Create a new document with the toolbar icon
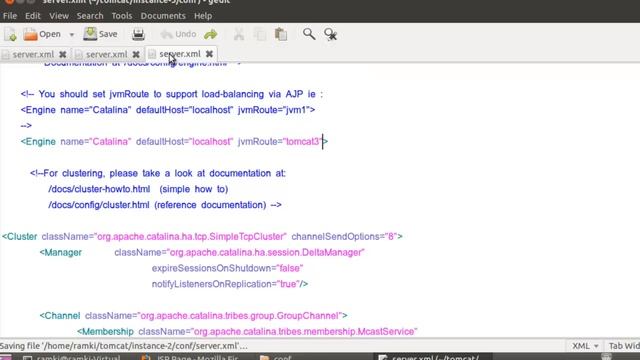The height and width of the screenshot is (360, 640). (11, 34)
